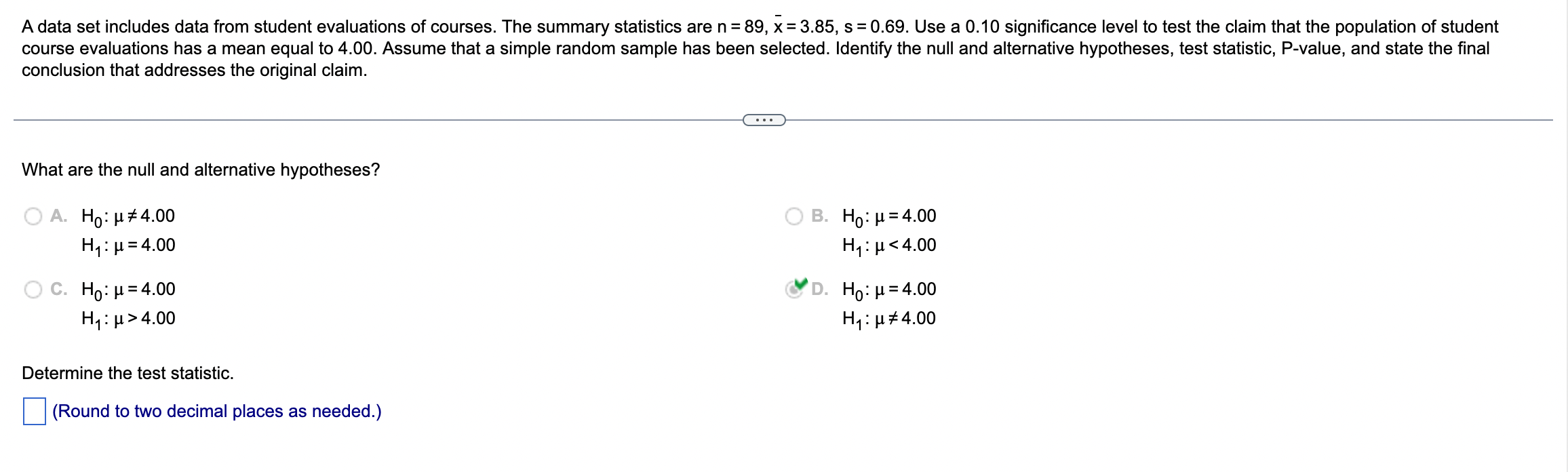Click the problem statement paragraph

coord(760,48)
